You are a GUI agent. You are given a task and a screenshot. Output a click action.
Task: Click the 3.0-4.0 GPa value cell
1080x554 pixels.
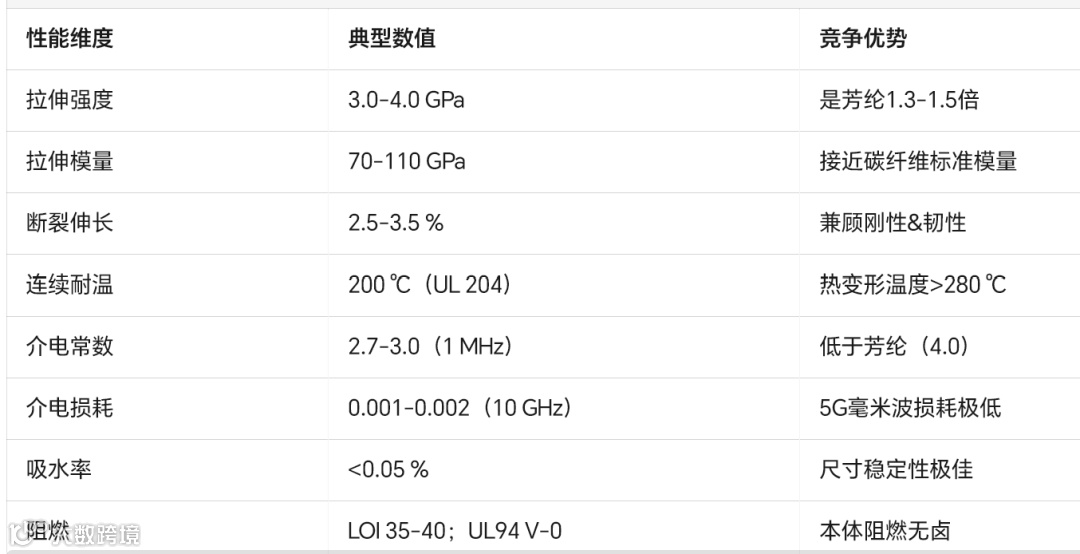click(x=406, y=100)
